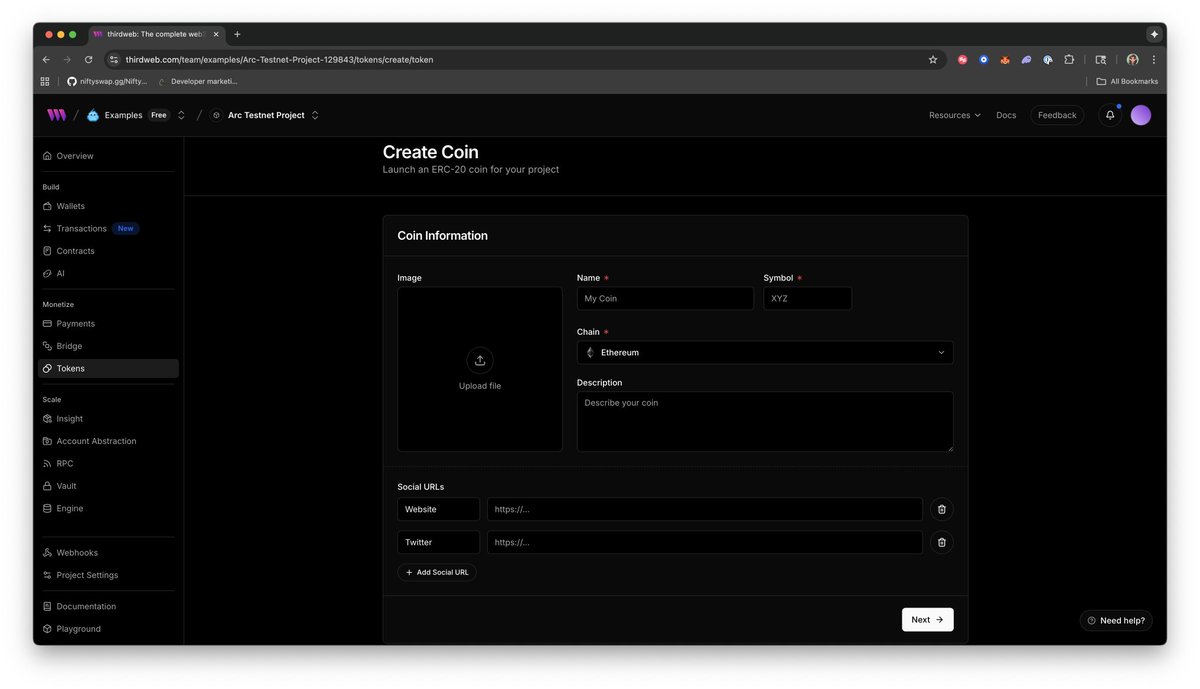This screenshot has width=1200, height=689.
Task: Open the Chain dropdown showing Ethereum
Action: pyautogui.click(x=764, y=353)
